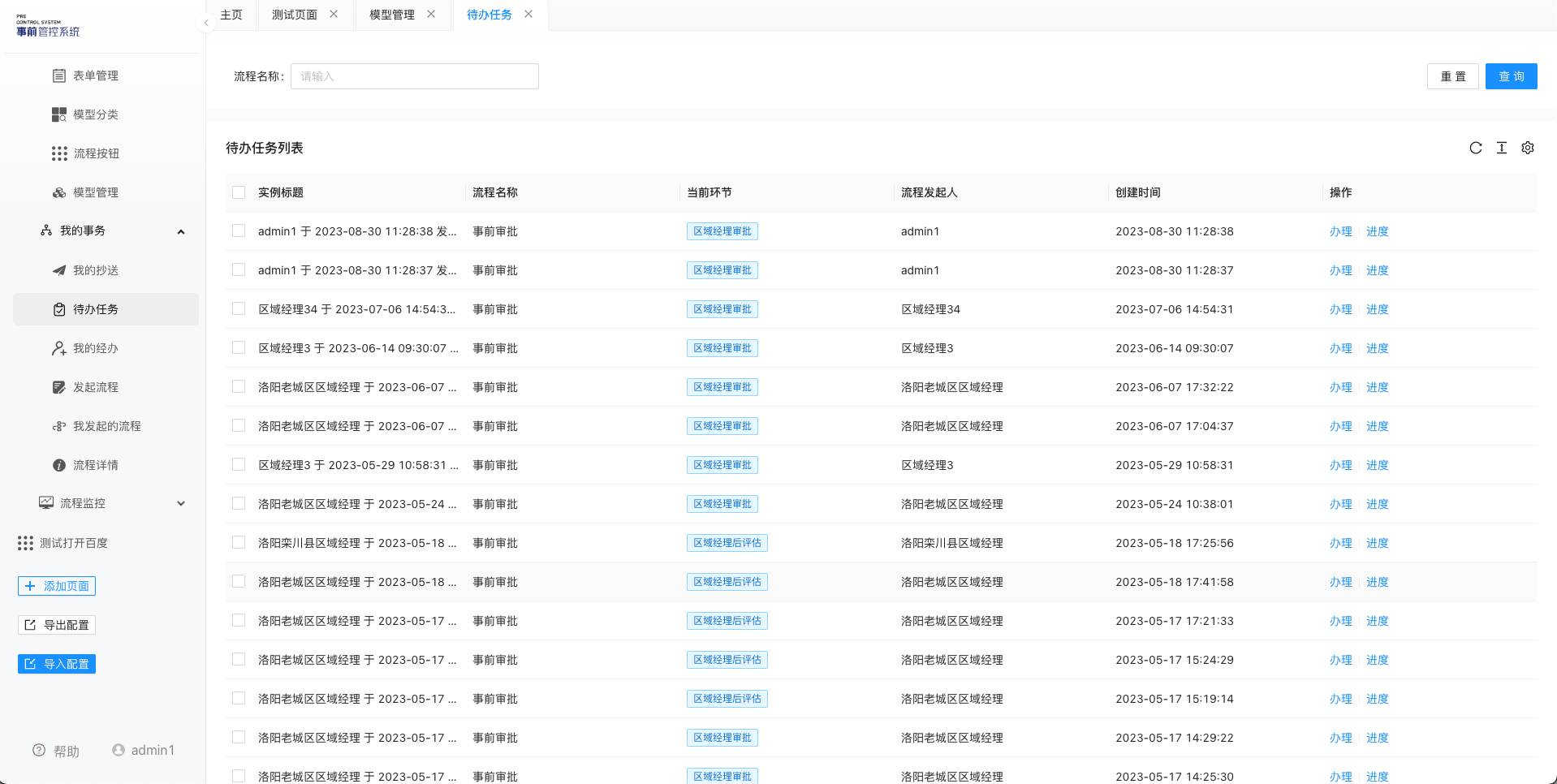Open 测试打开百度 grid icon

(26, 543)
